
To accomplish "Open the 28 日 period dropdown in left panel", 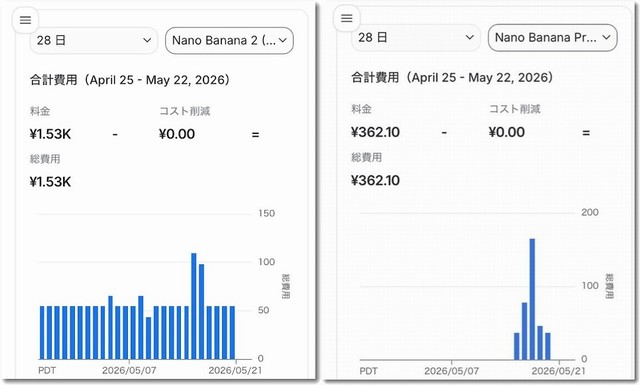I will (x=94, y=40).
